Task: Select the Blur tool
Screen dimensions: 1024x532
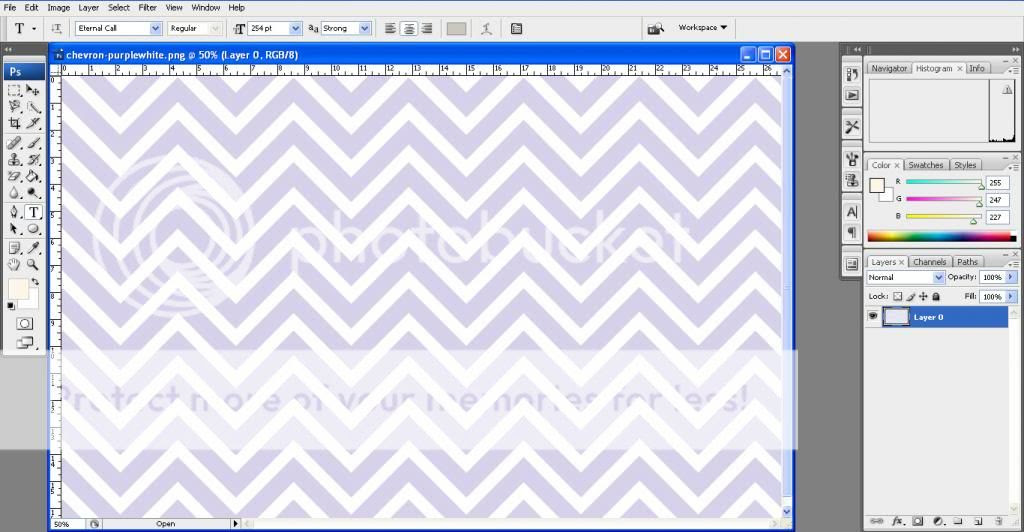Action: click(14, 193)
